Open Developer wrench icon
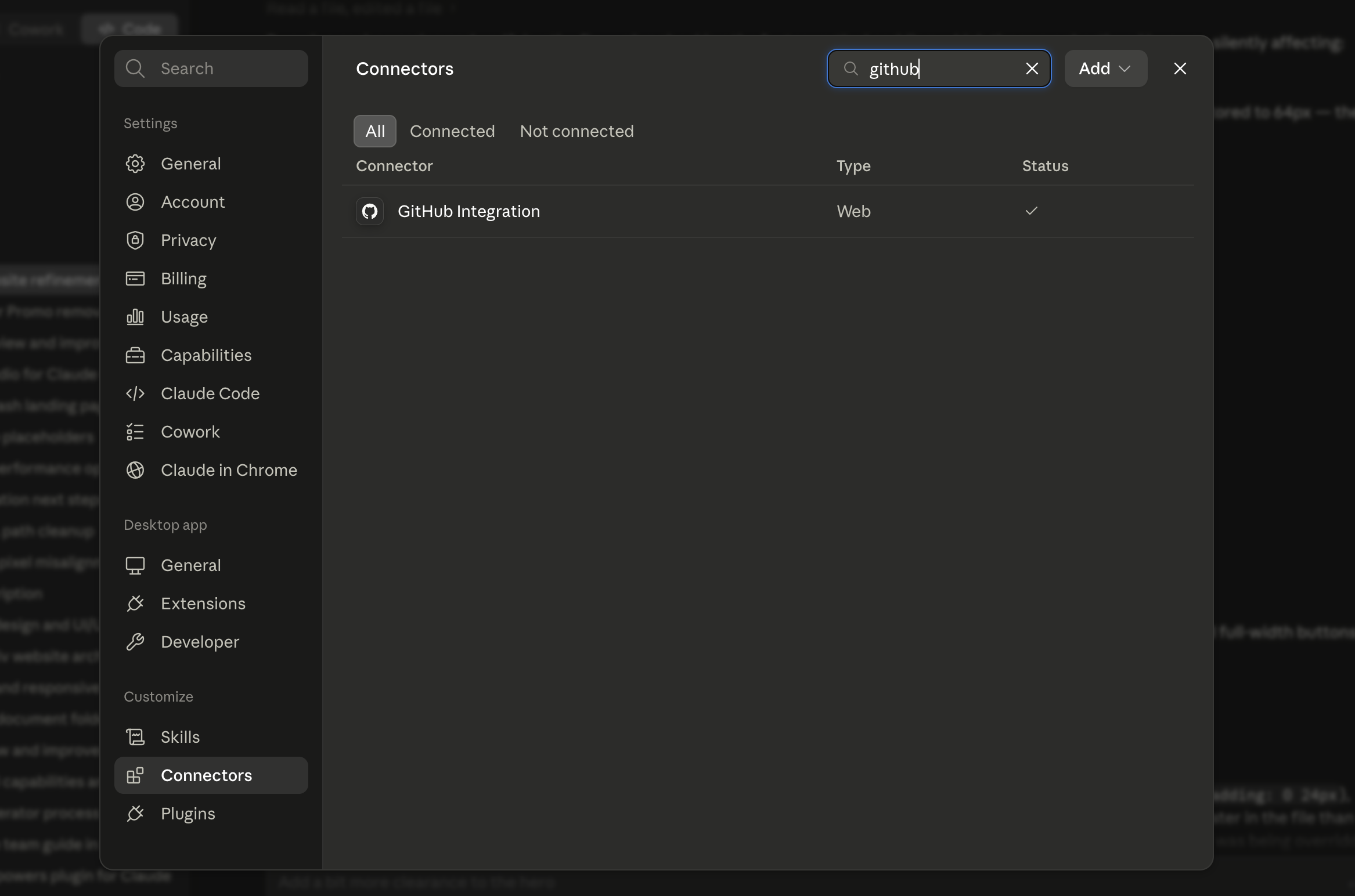Viewport: 1355px width, 896px height. (x=135, y=642)
